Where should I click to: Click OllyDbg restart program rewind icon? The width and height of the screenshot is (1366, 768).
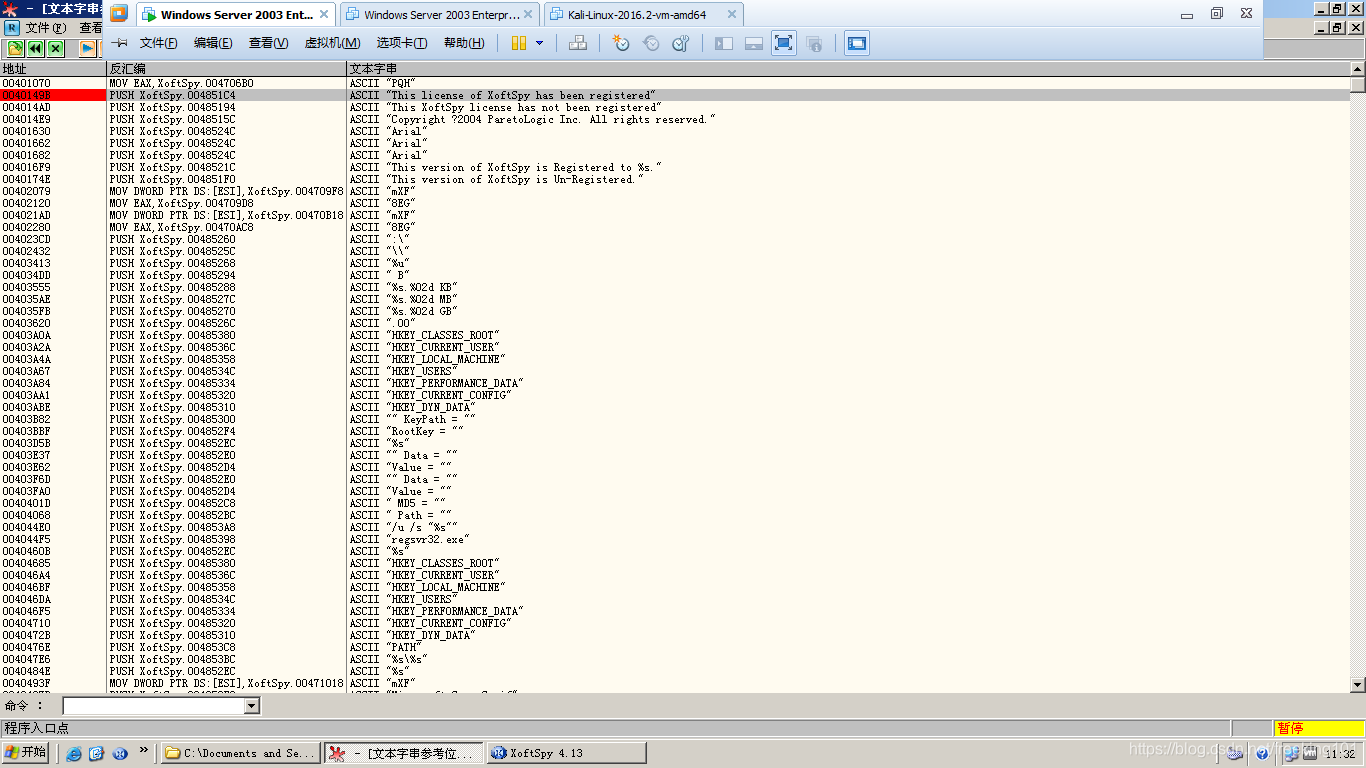[x=36, y=48]
